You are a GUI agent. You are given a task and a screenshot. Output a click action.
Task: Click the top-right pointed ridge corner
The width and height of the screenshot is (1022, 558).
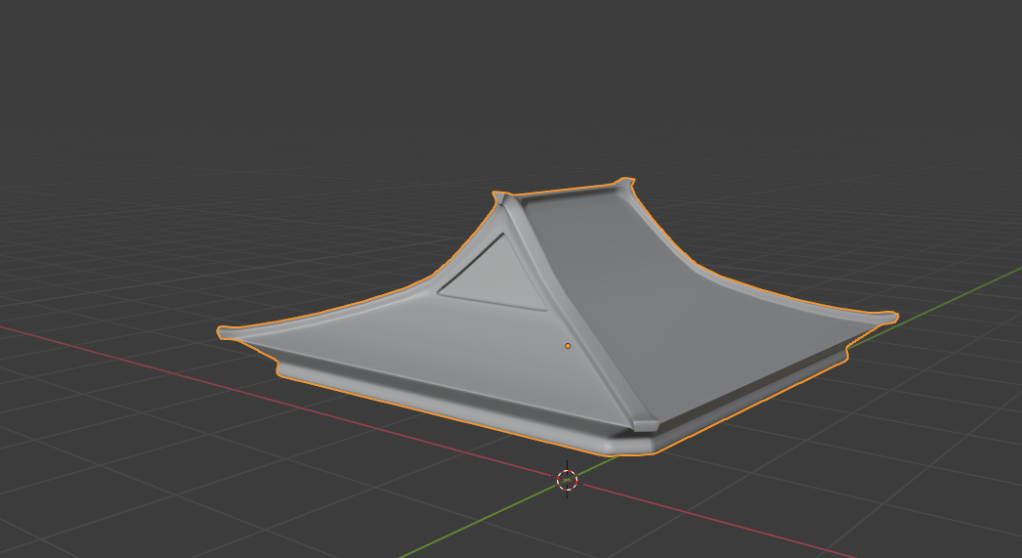pyautogui.click(x=628, y=182)
